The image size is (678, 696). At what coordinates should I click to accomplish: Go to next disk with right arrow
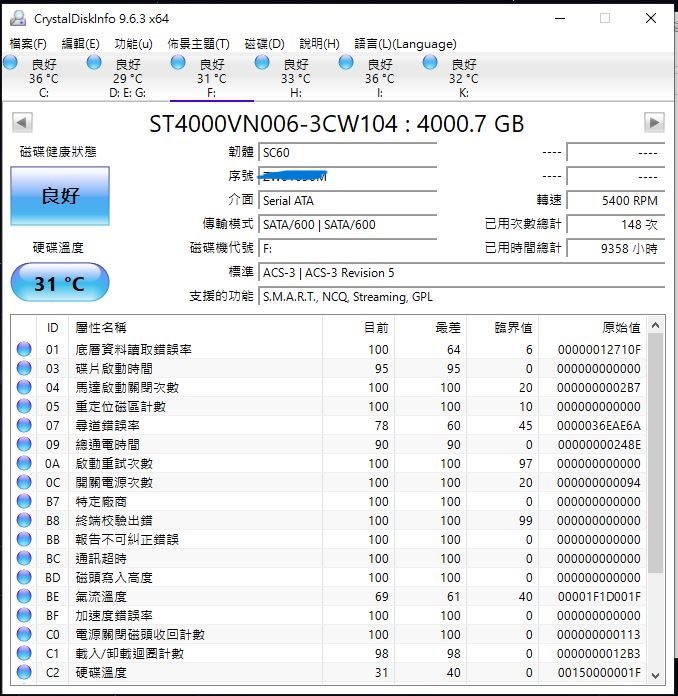(x=654, y=123)
